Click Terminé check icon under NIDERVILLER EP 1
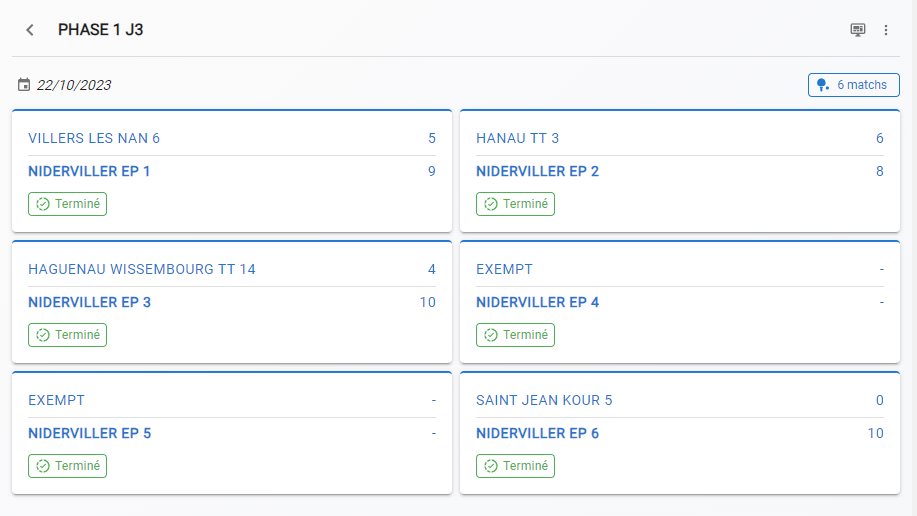917x516 pixels. (x=43, y=204)
